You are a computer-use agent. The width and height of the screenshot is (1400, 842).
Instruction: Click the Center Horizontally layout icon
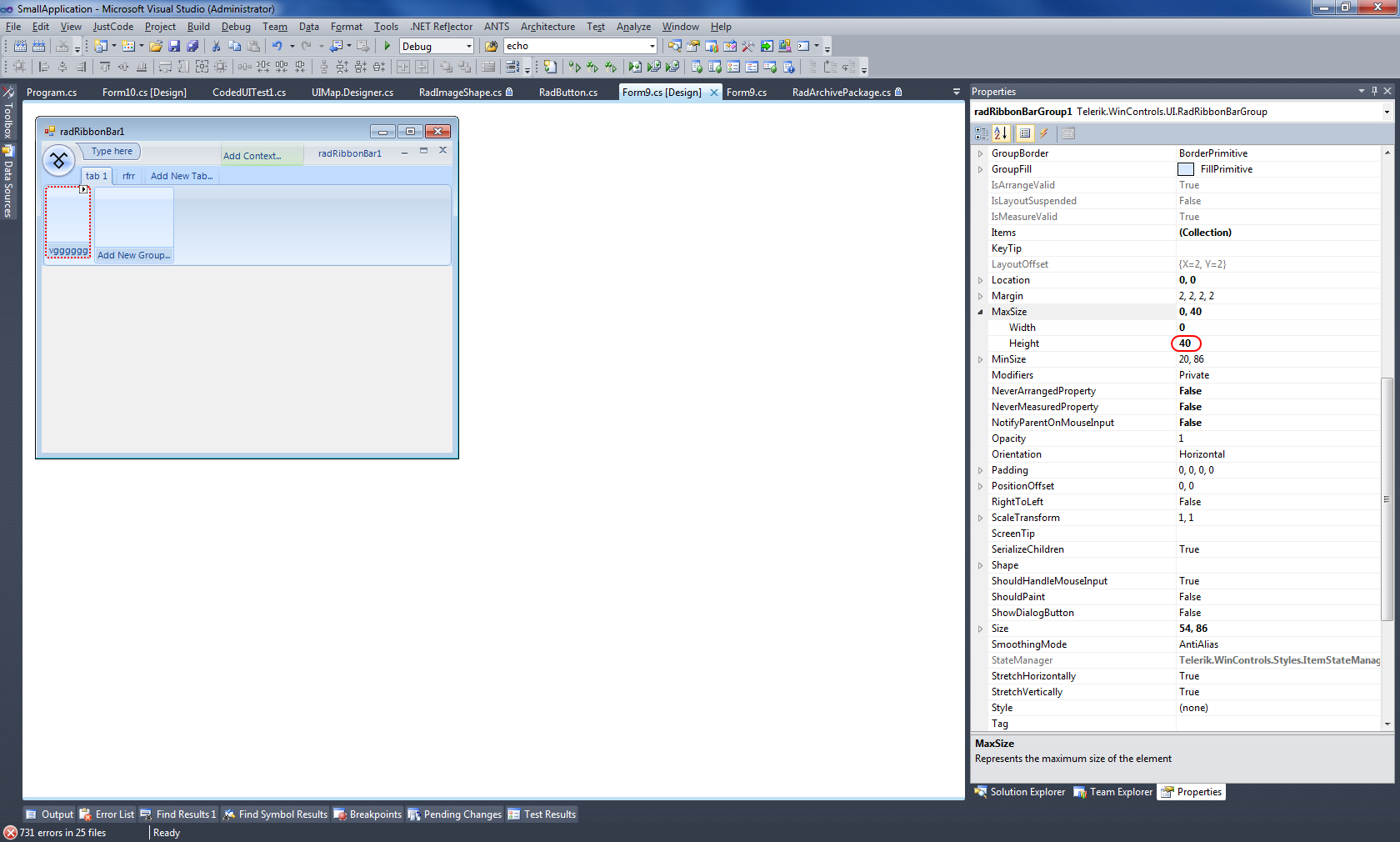403,67
